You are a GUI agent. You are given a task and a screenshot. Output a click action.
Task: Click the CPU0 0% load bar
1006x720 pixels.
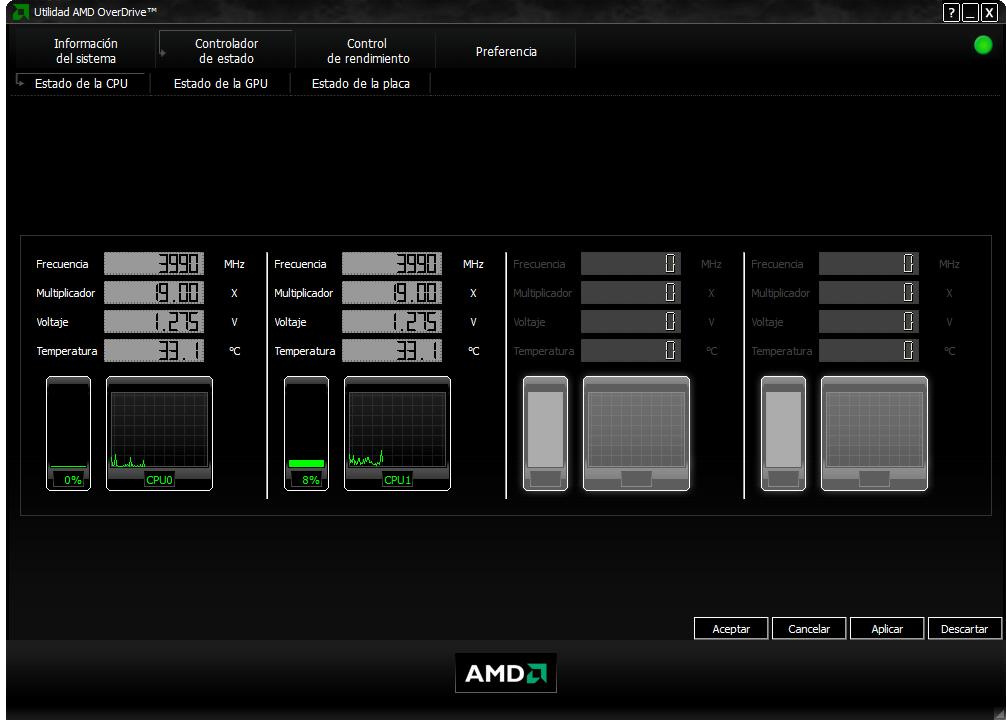coord(68,433)
